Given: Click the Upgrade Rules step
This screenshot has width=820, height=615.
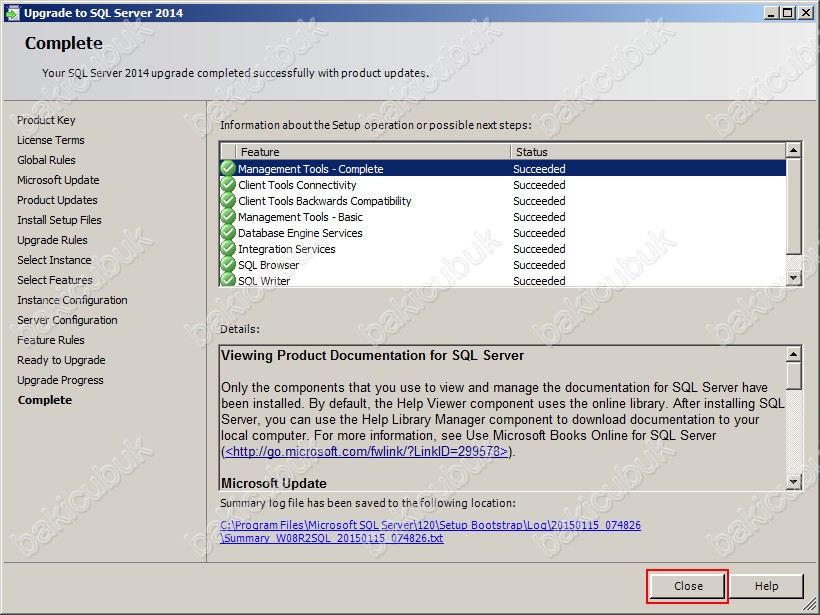Looking at the screenshot, I should tap(52, 240).
